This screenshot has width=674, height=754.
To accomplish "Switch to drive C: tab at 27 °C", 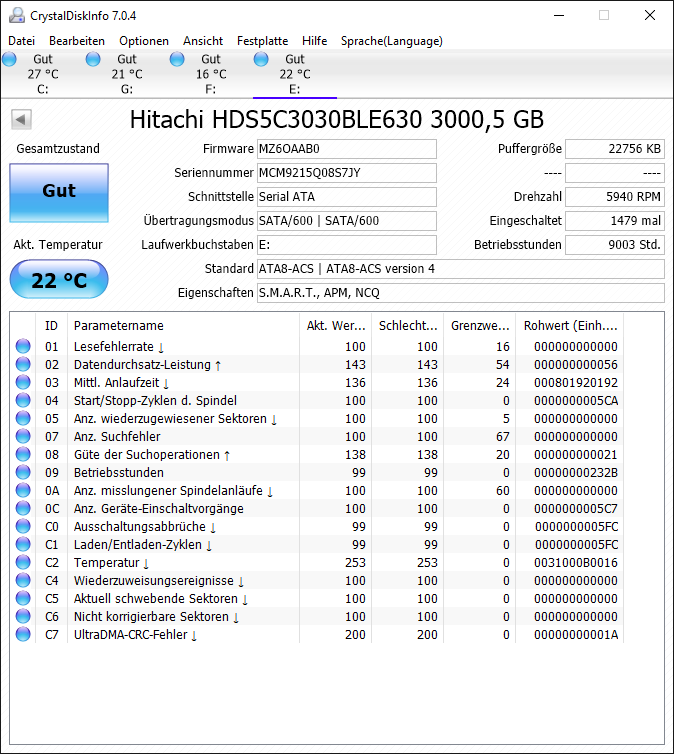I will click(43, 74).
